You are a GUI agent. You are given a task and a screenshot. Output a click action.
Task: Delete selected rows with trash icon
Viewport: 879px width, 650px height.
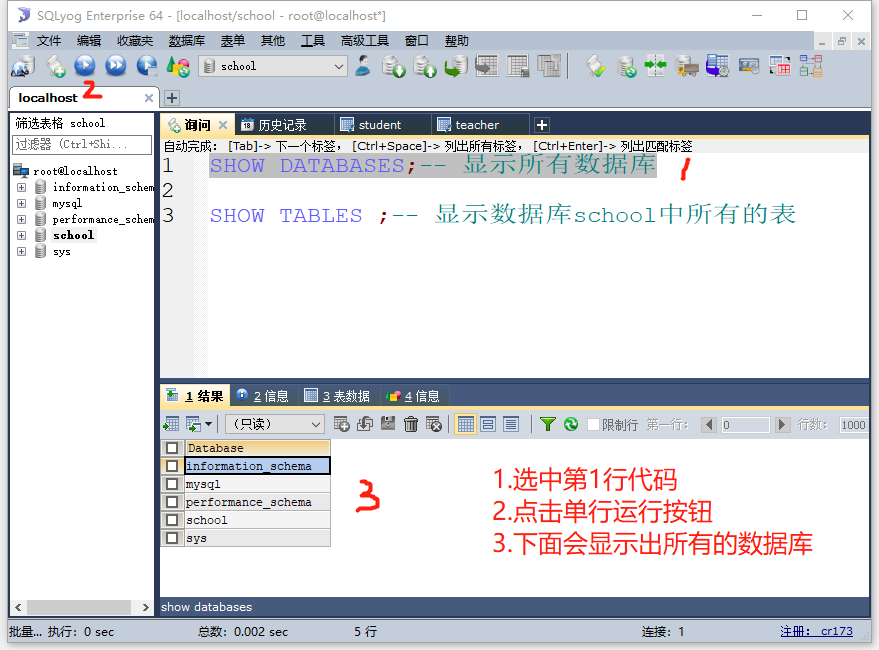point(411,425)
